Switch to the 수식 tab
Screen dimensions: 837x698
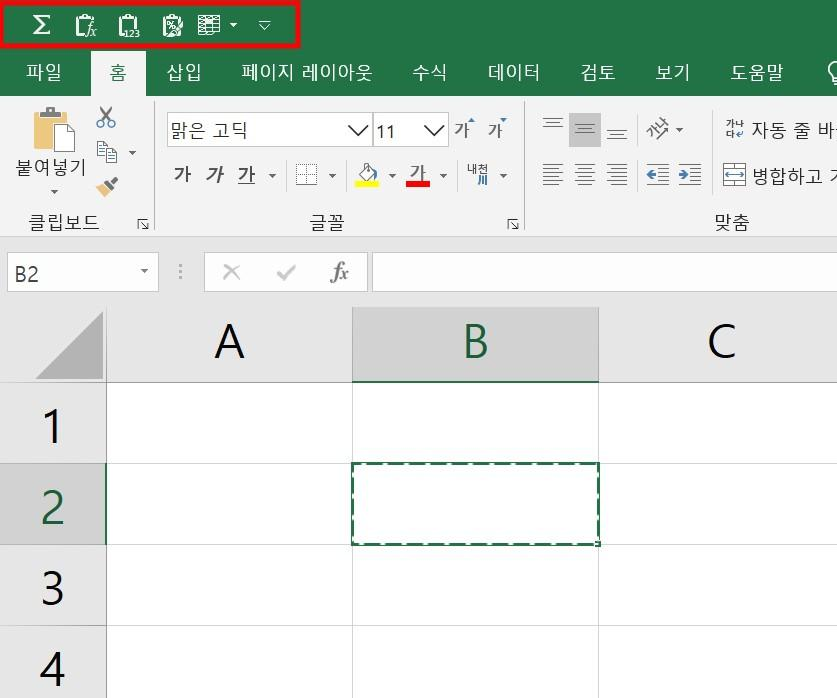429,72
